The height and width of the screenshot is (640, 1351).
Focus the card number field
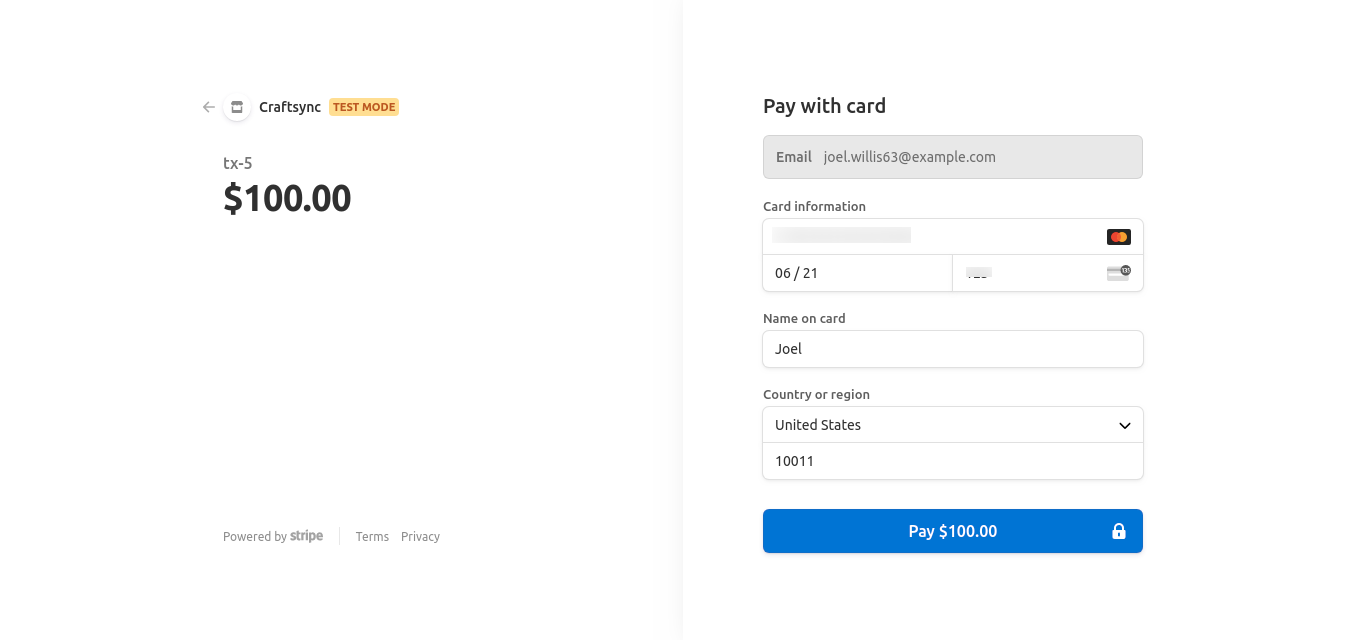click(x=930, y=237)
